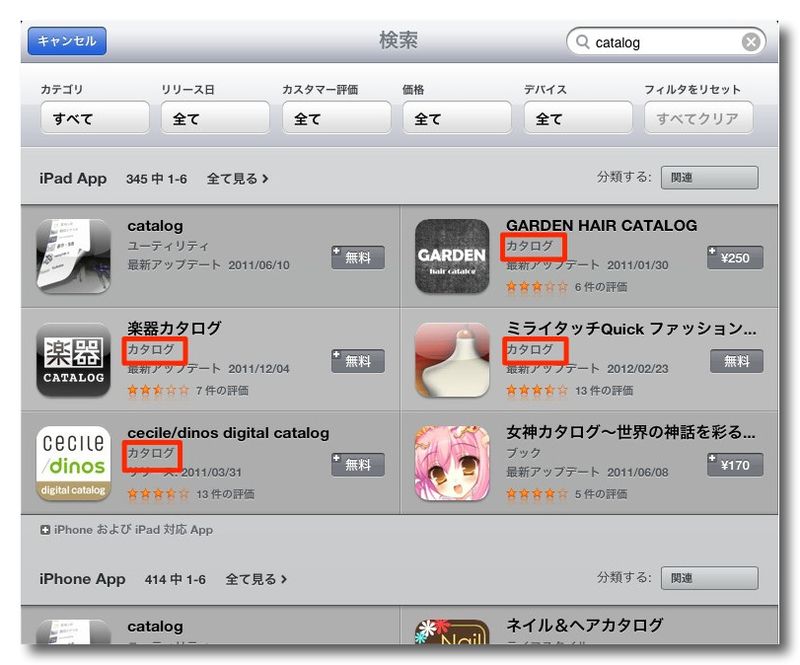This screenshot has height=665, width=800.
Task: Select the cecile/dinos digital catalog title
Action: [x=228, y=433]
